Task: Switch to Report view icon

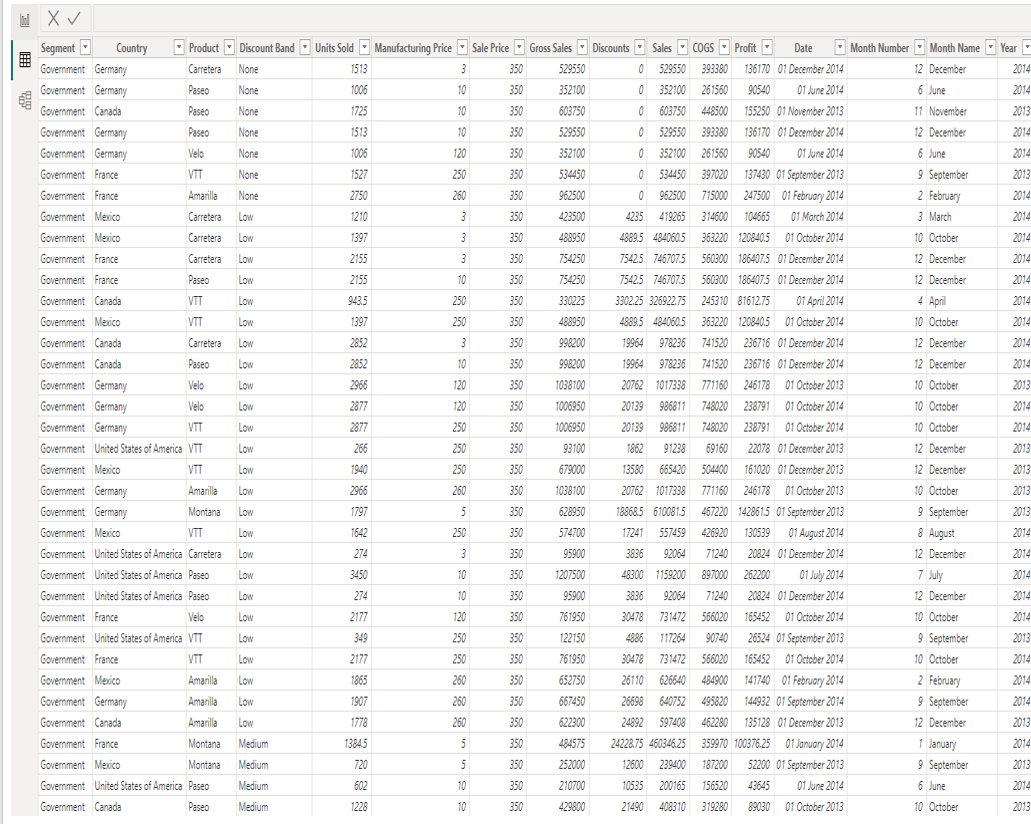Action: pyautogui.click(x=25, y=20)
